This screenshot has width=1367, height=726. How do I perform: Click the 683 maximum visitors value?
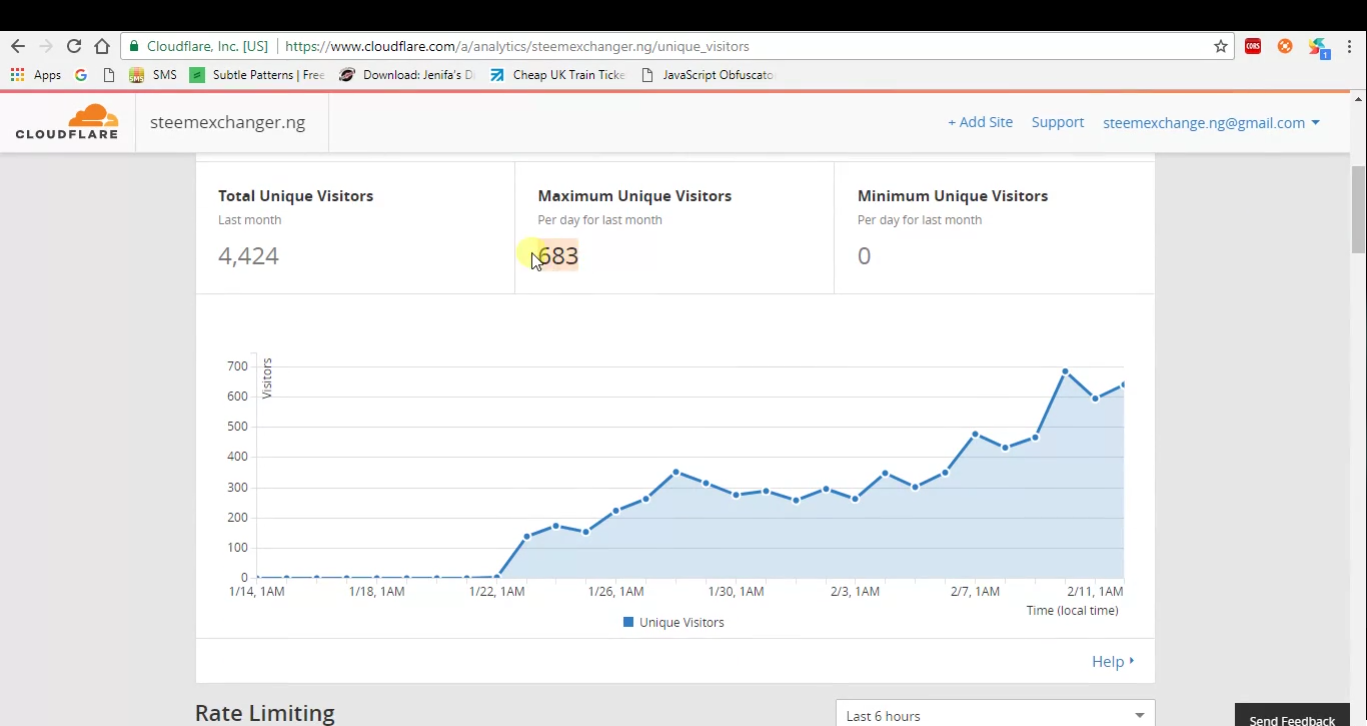click(x=558, y=256)
